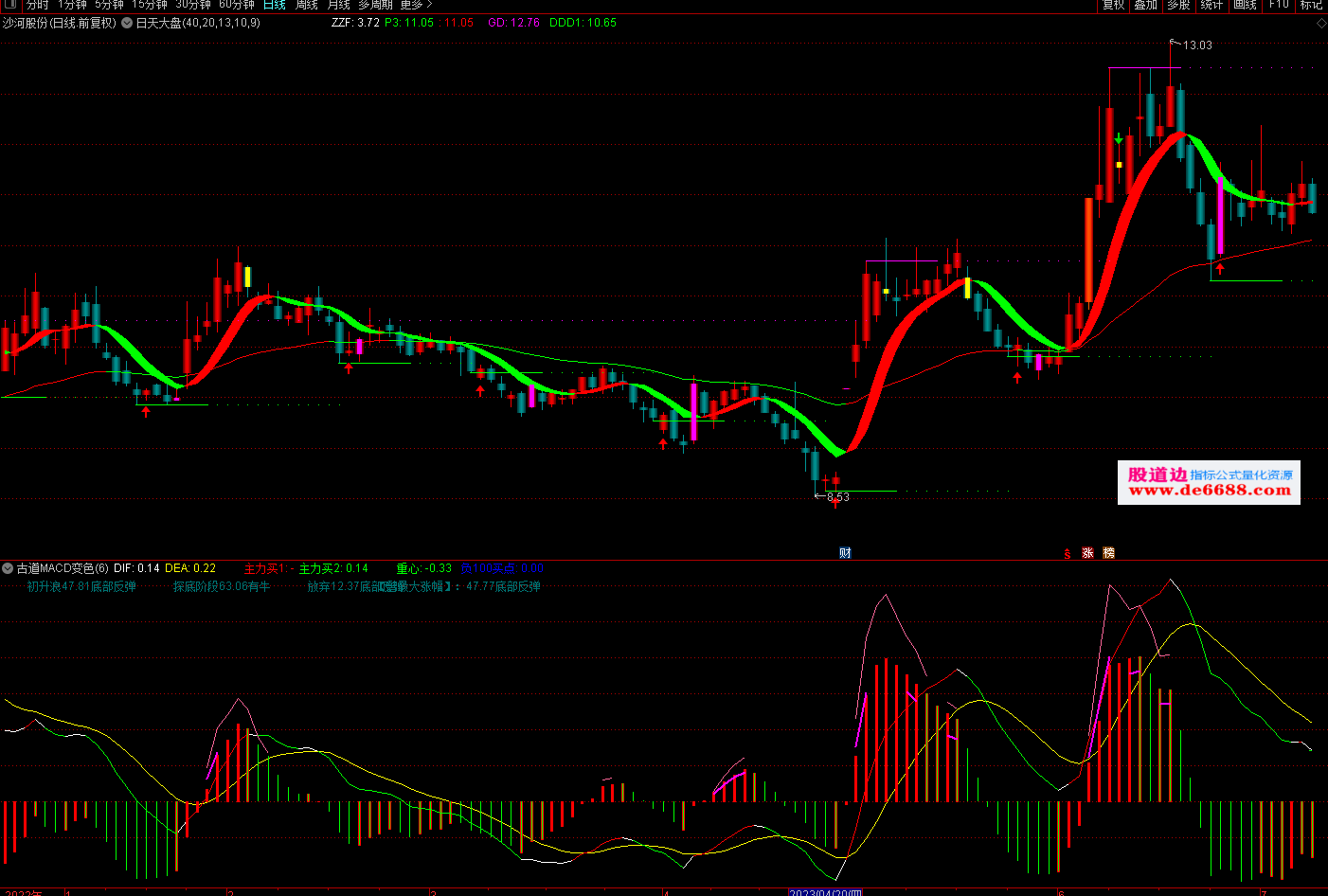Switch to the 周线 weekly tab
Screen dimensions: 1328x896
pos(307,5)
